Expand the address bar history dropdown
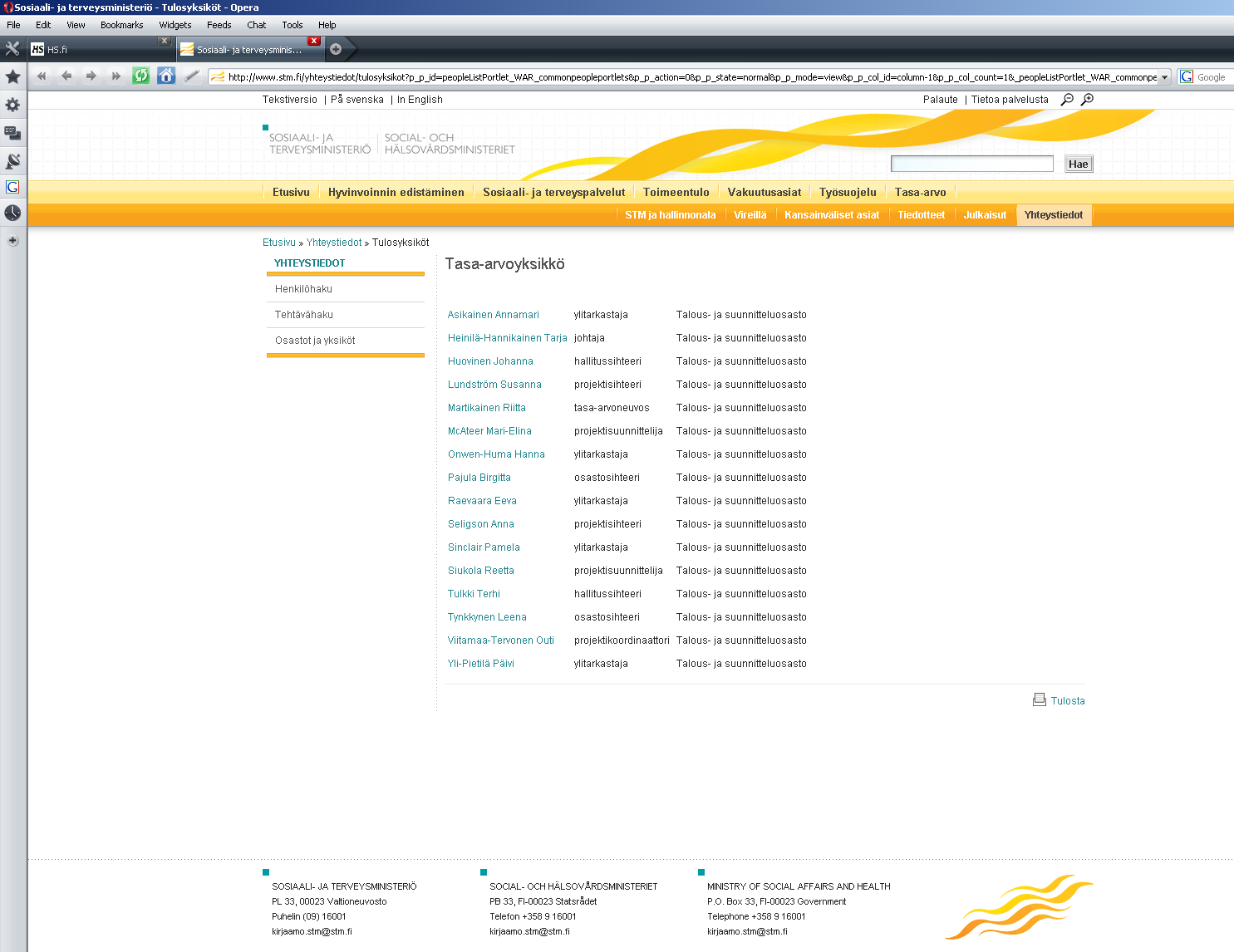 1164,77
